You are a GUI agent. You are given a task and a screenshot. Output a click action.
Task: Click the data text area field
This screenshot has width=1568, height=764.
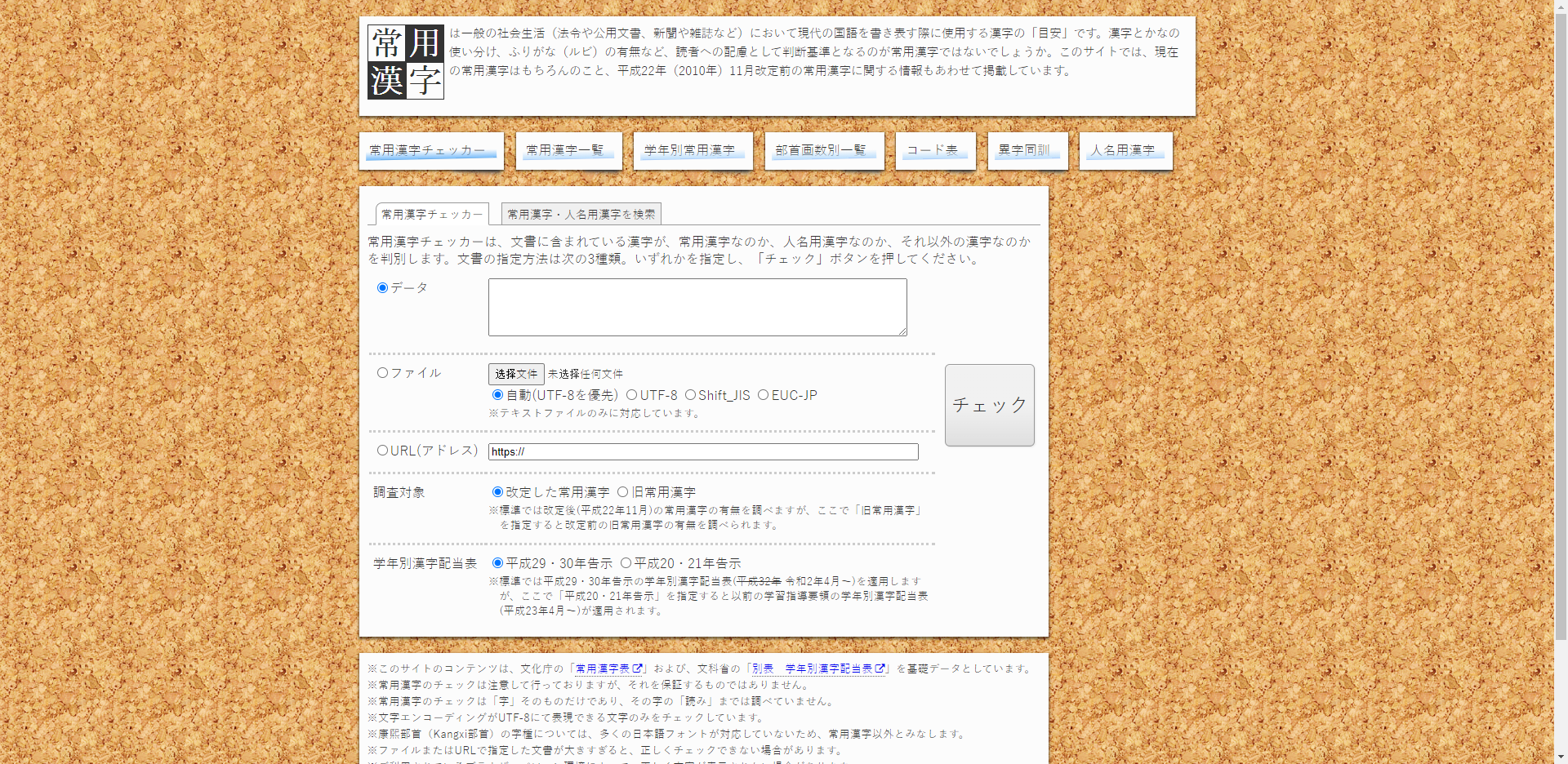pyautogui.click(x=697, y=307)
